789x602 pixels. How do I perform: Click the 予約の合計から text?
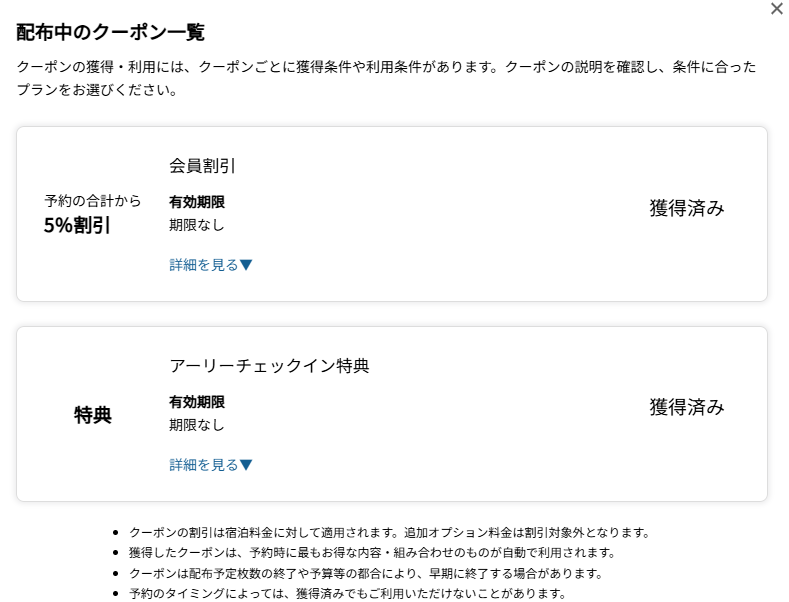93,201
